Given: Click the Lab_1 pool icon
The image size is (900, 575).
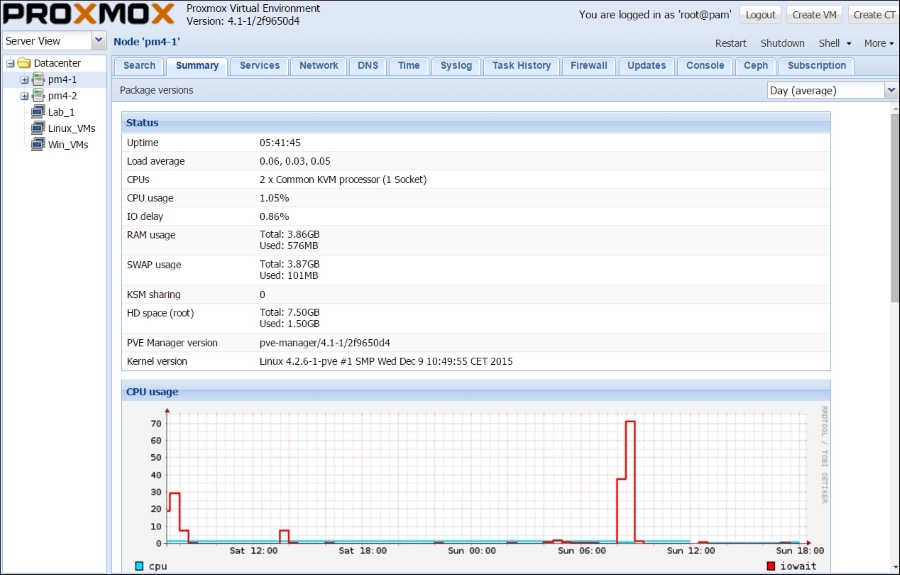Looking at the screenshot, I should (x=38, y=112).
